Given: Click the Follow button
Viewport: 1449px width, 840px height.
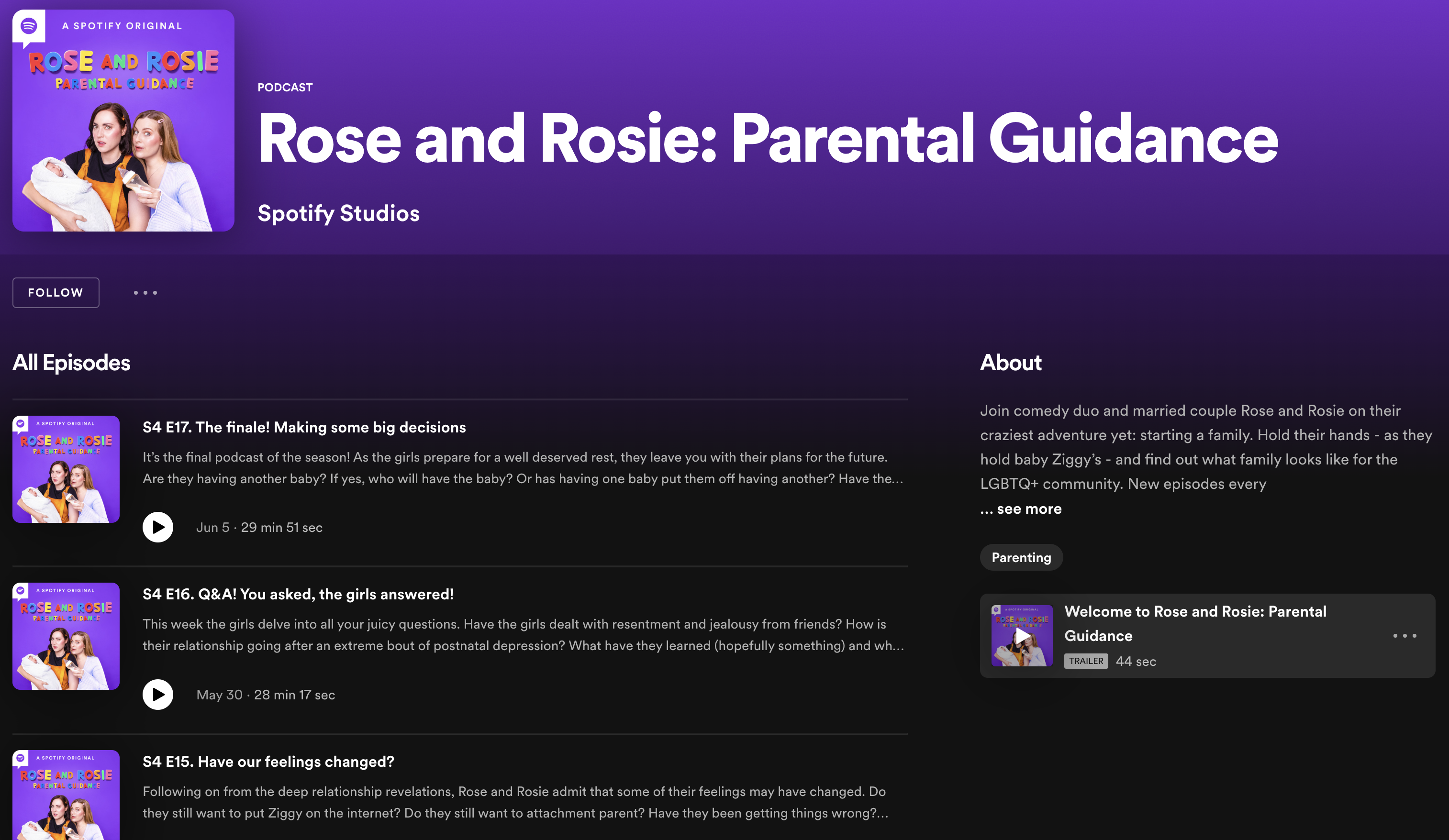Looking at the screenshot, I should tap(56, 293).
